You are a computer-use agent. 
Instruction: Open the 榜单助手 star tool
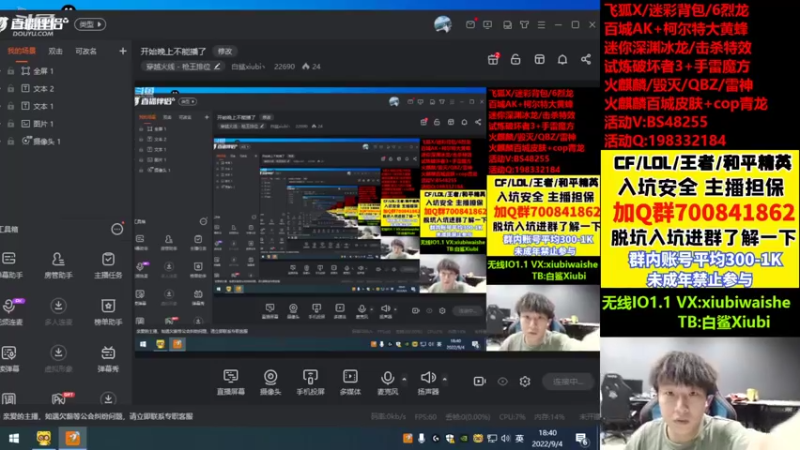108,311
